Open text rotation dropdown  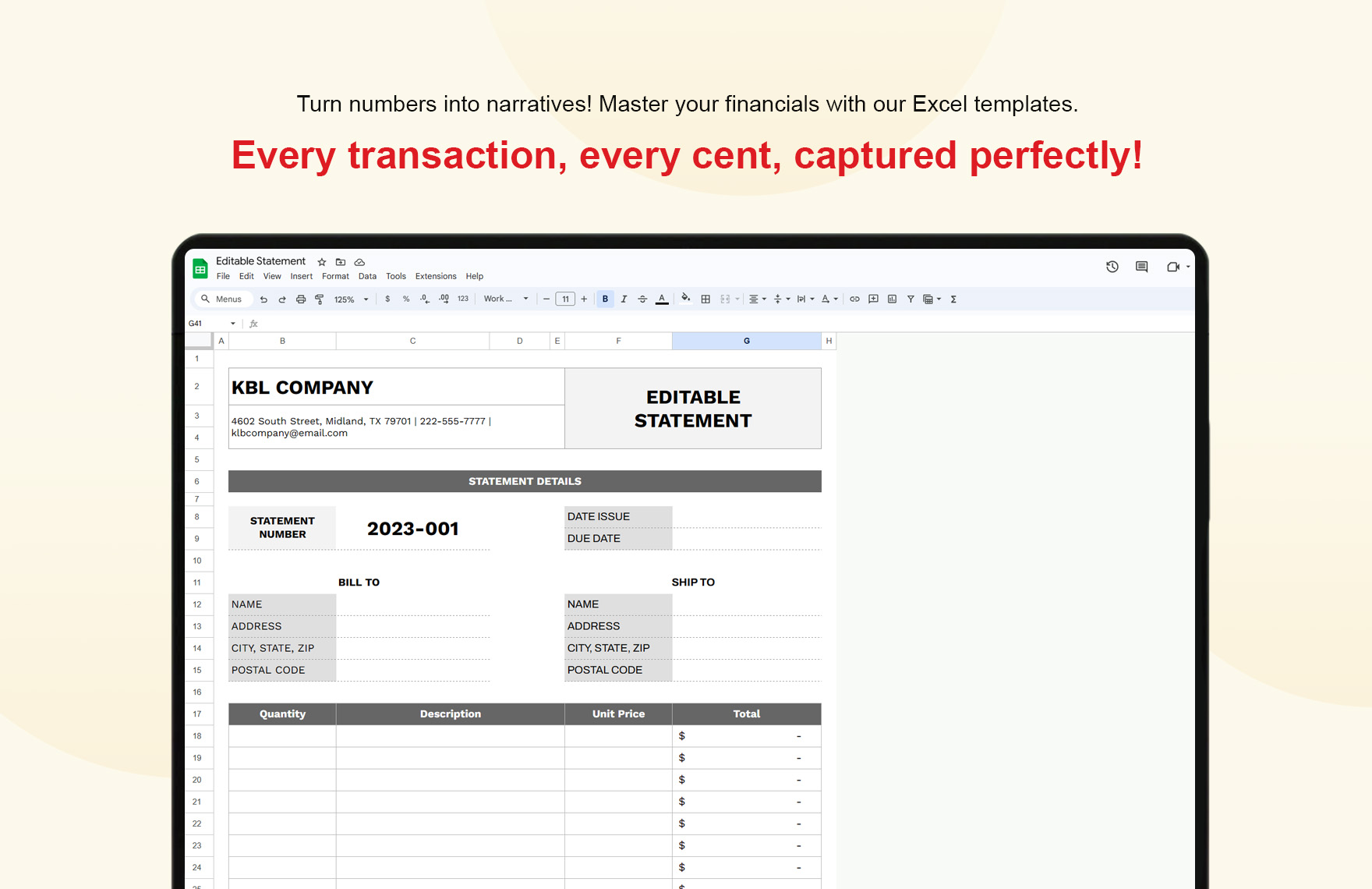pos(829,299)
